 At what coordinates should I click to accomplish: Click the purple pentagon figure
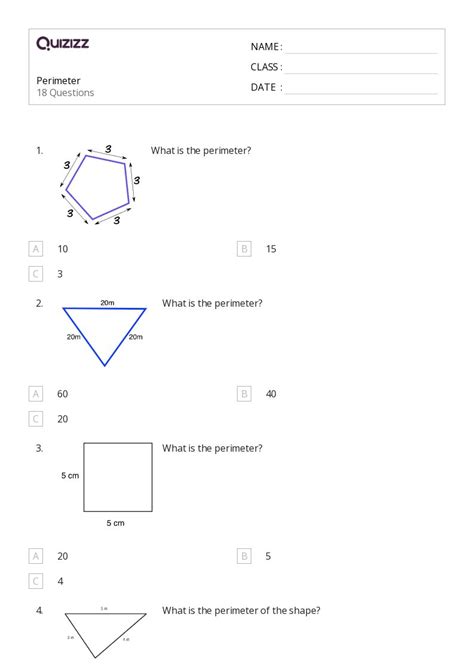point(99,185)
